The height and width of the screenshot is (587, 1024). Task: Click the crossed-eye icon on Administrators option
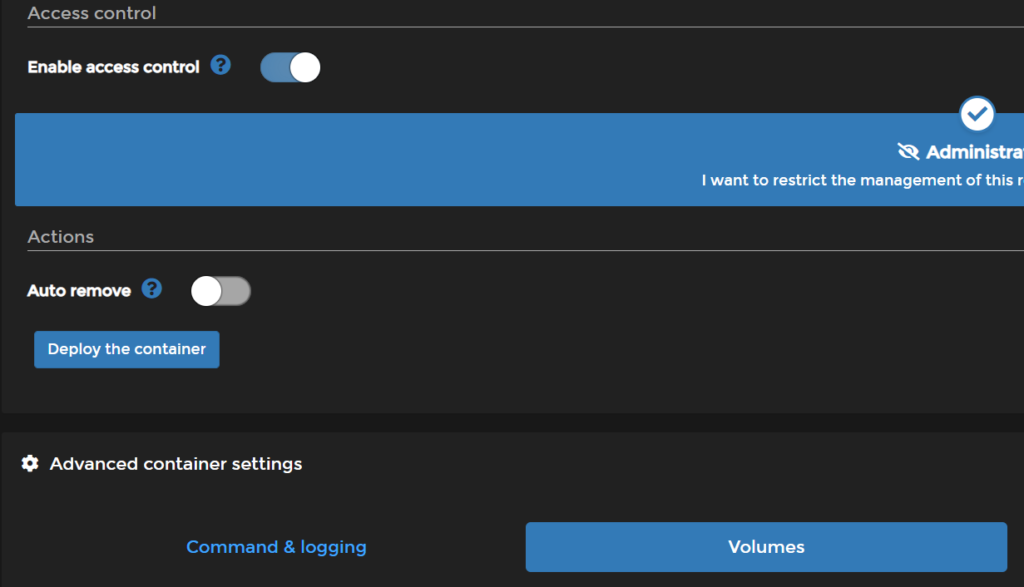point(909,151)
